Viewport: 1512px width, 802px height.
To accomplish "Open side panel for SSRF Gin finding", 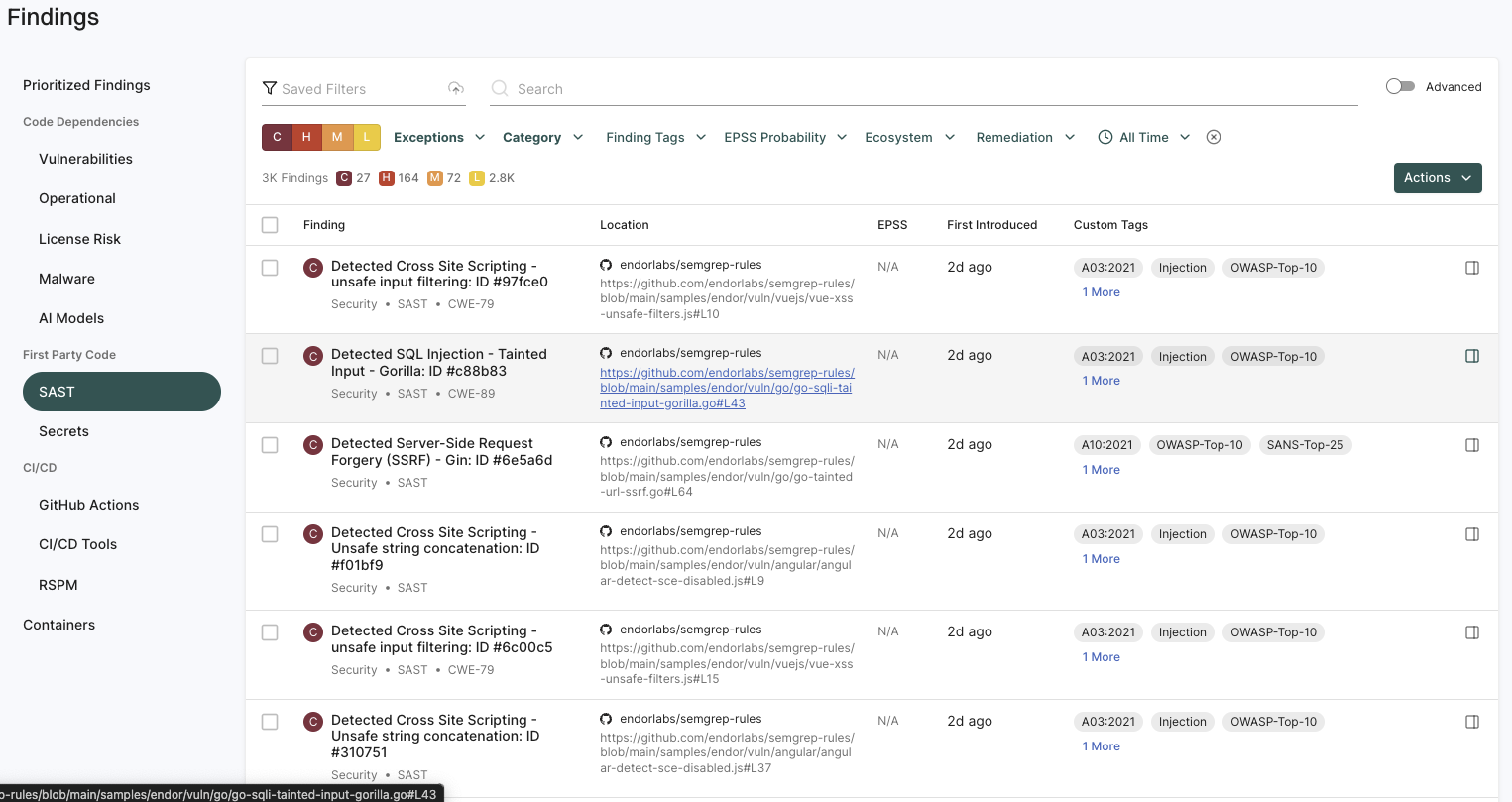I will click(1472, 445).
